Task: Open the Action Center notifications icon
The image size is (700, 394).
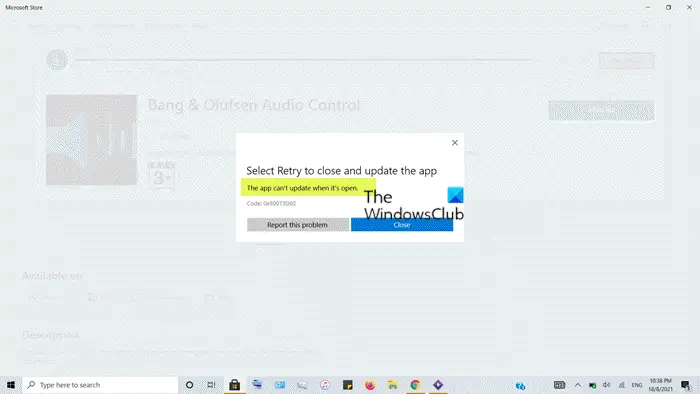Action: tap(686, 385)
